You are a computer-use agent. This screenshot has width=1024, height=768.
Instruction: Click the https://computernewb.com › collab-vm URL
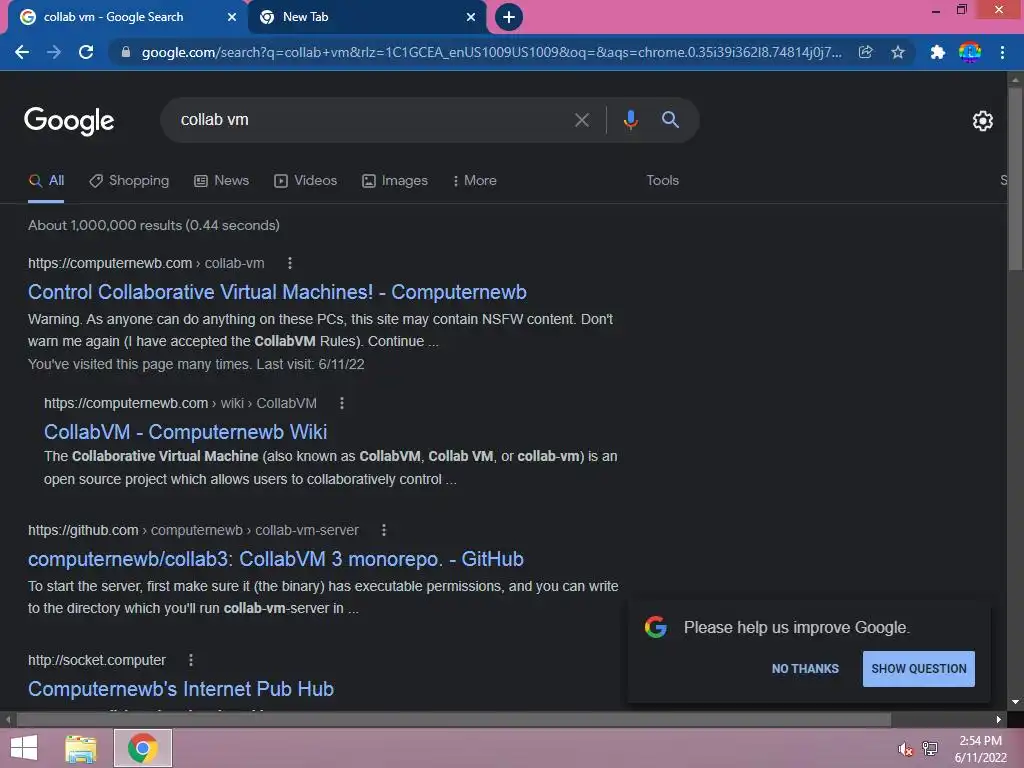tap(146, 263)
